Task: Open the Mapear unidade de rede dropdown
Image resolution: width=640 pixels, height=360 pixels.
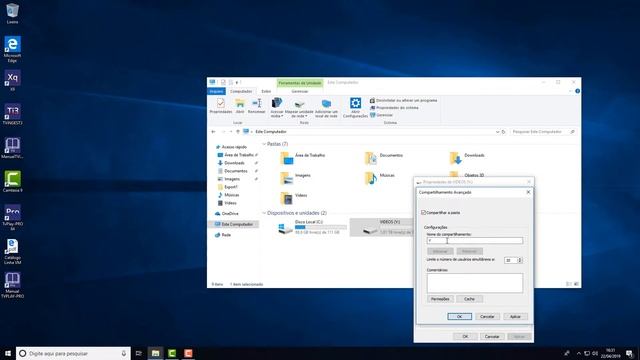Action: 299,108
